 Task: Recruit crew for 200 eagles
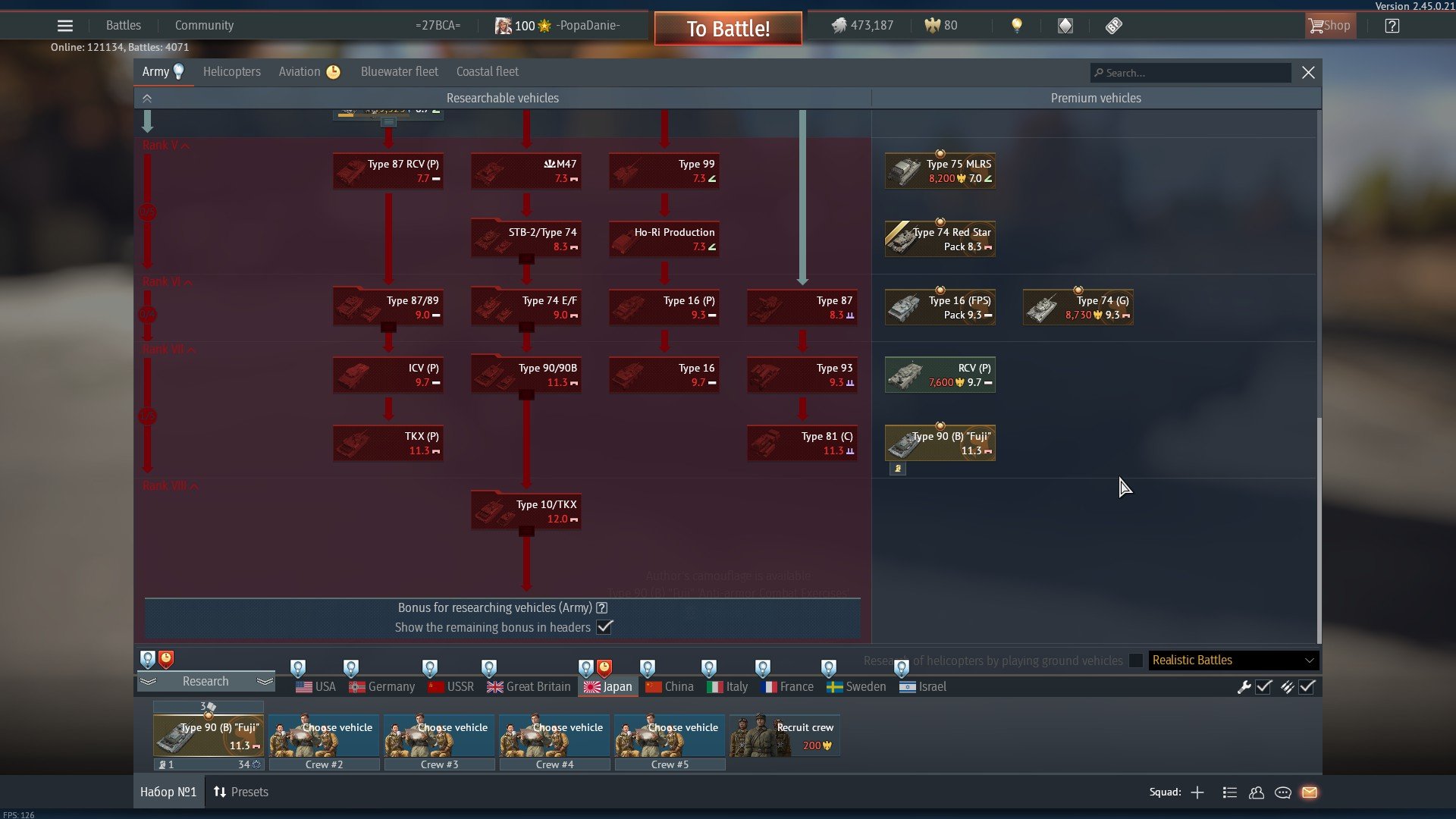point(784,736)
